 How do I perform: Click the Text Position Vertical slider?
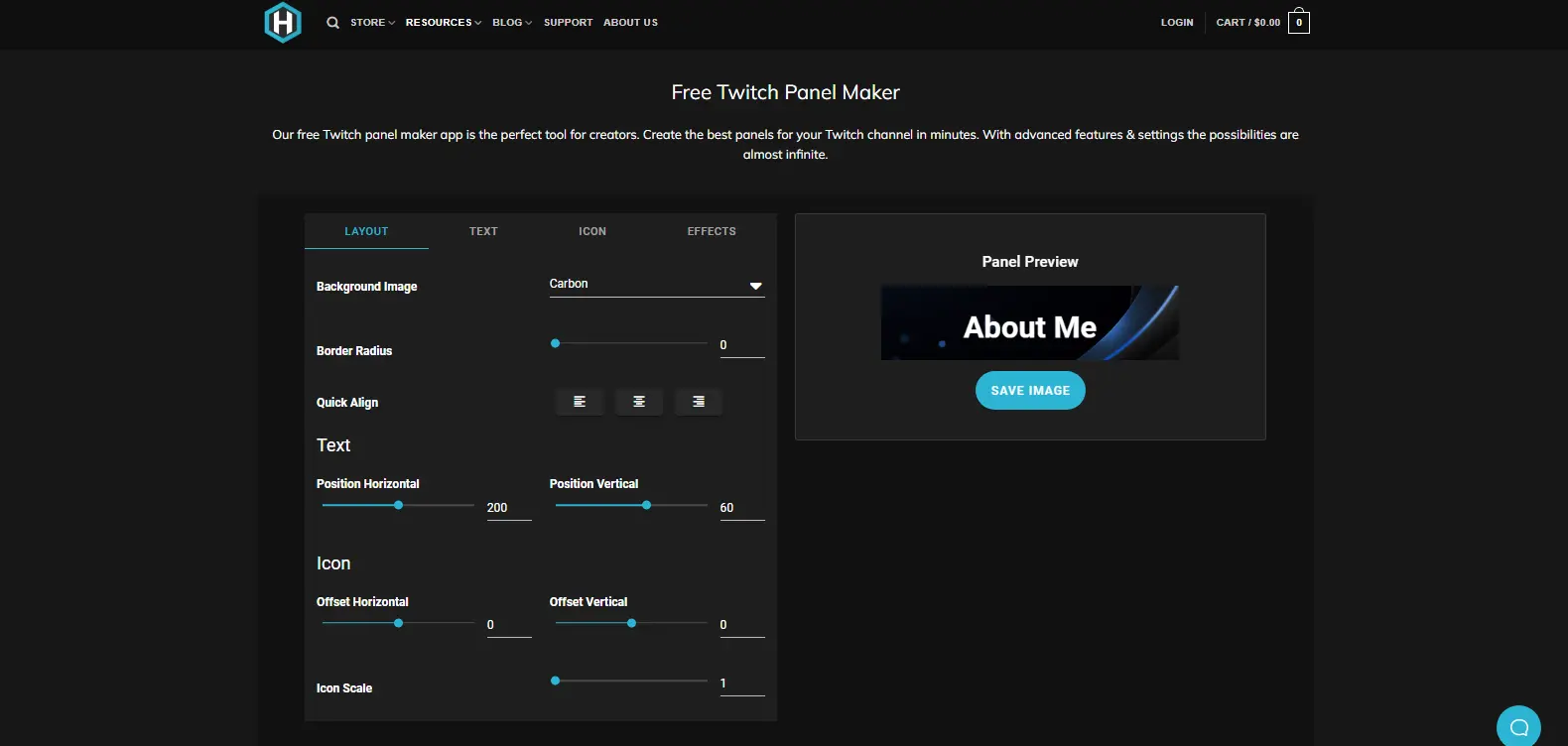tap(631, 505)
